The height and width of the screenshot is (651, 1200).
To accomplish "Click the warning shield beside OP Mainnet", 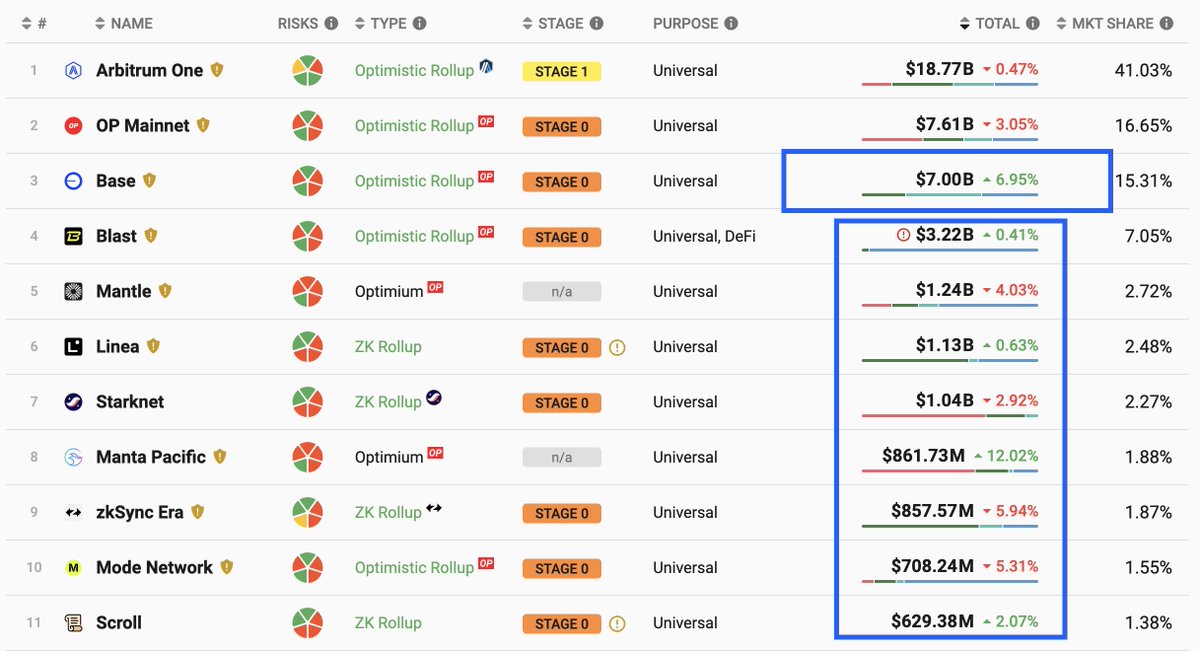I will tap(203, 126).
